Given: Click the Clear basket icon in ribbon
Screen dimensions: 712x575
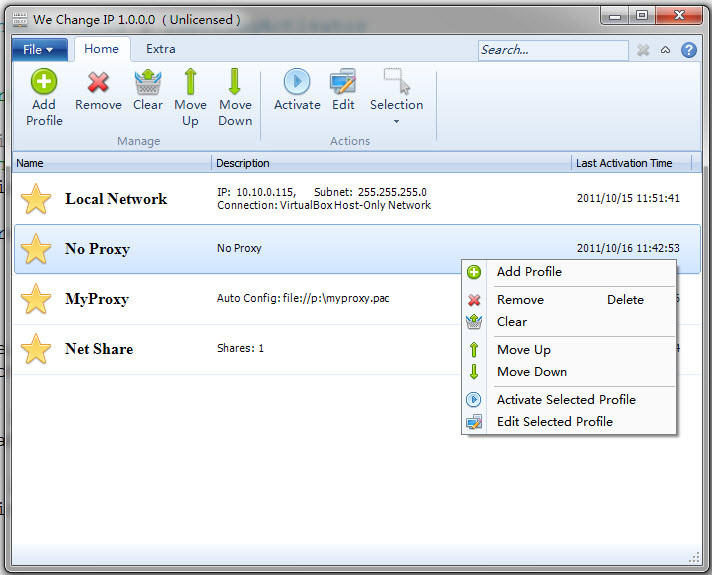Looking at the screenshot, I should (148, 82).
